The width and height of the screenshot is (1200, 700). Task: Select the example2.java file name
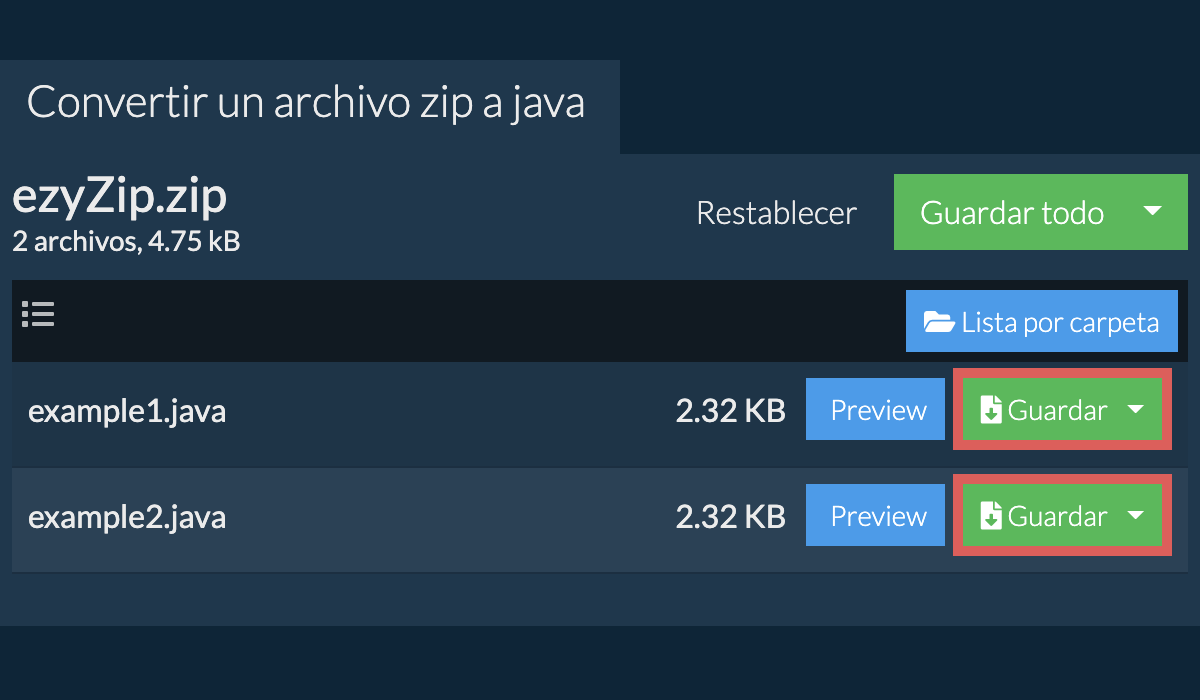click(127, 517)
